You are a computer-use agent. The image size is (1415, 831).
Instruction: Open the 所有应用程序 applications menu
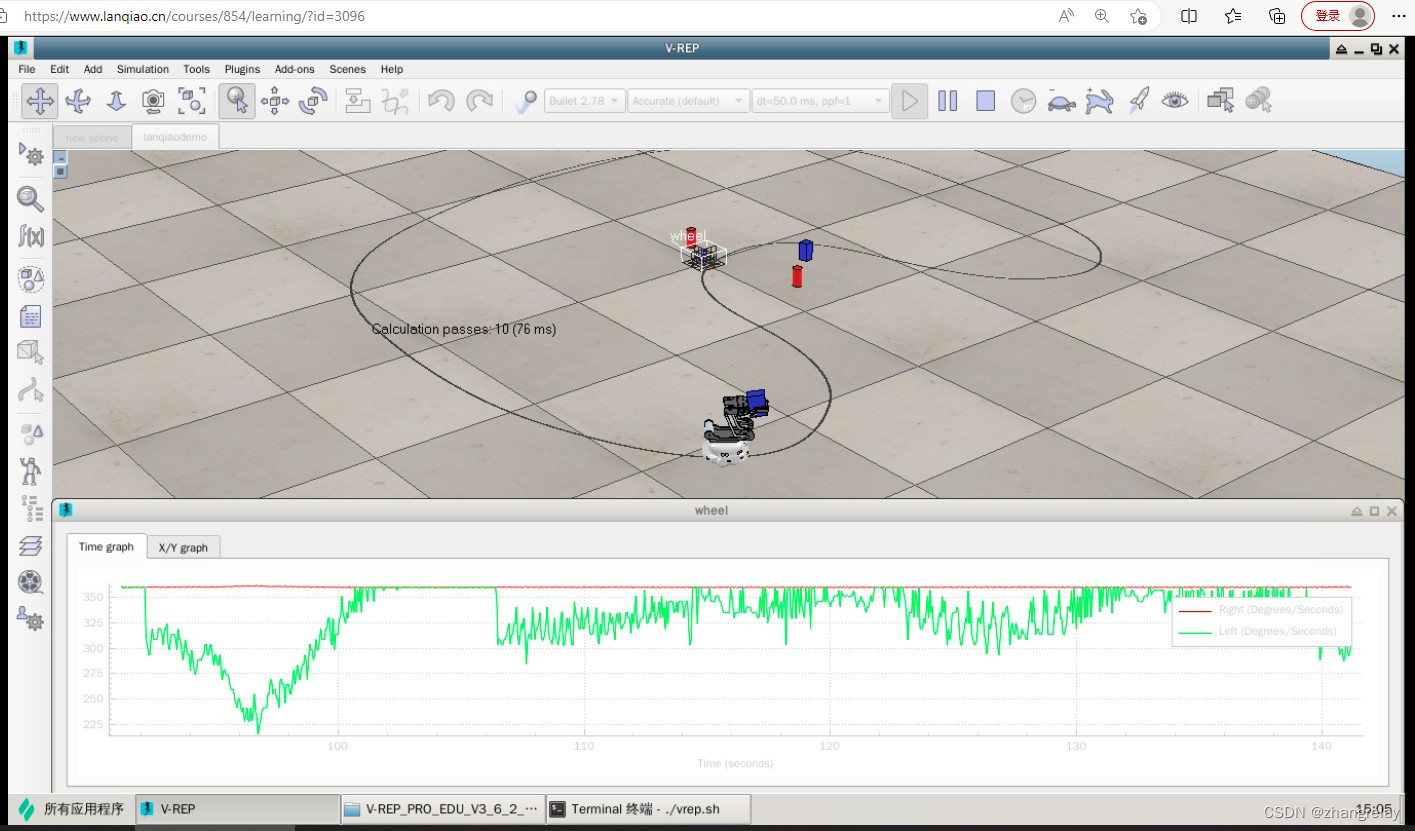pos(72,809)
